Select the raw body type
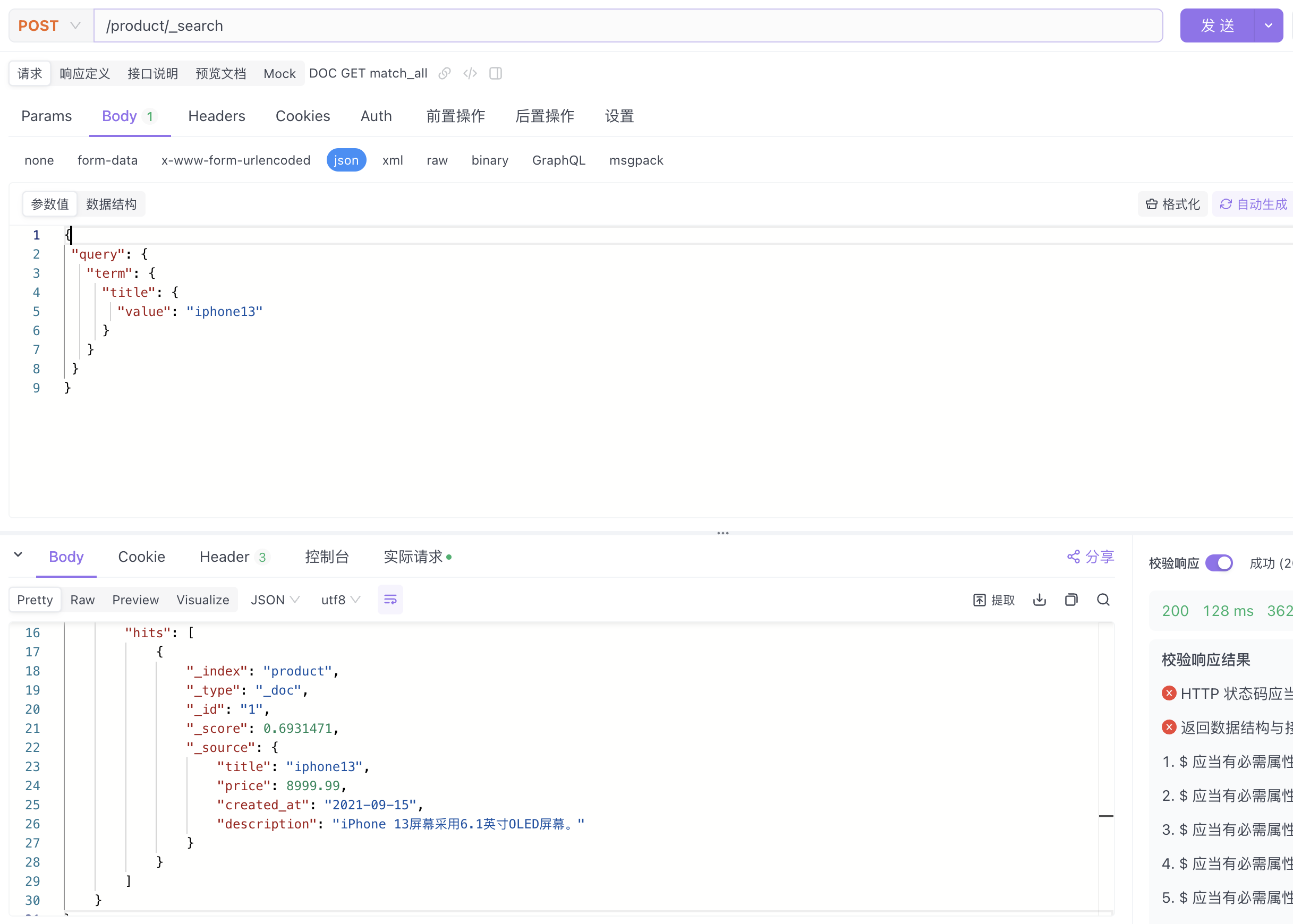Image resolution: width=1293 pixels, height=924 pixels. (x=437, y=160)
